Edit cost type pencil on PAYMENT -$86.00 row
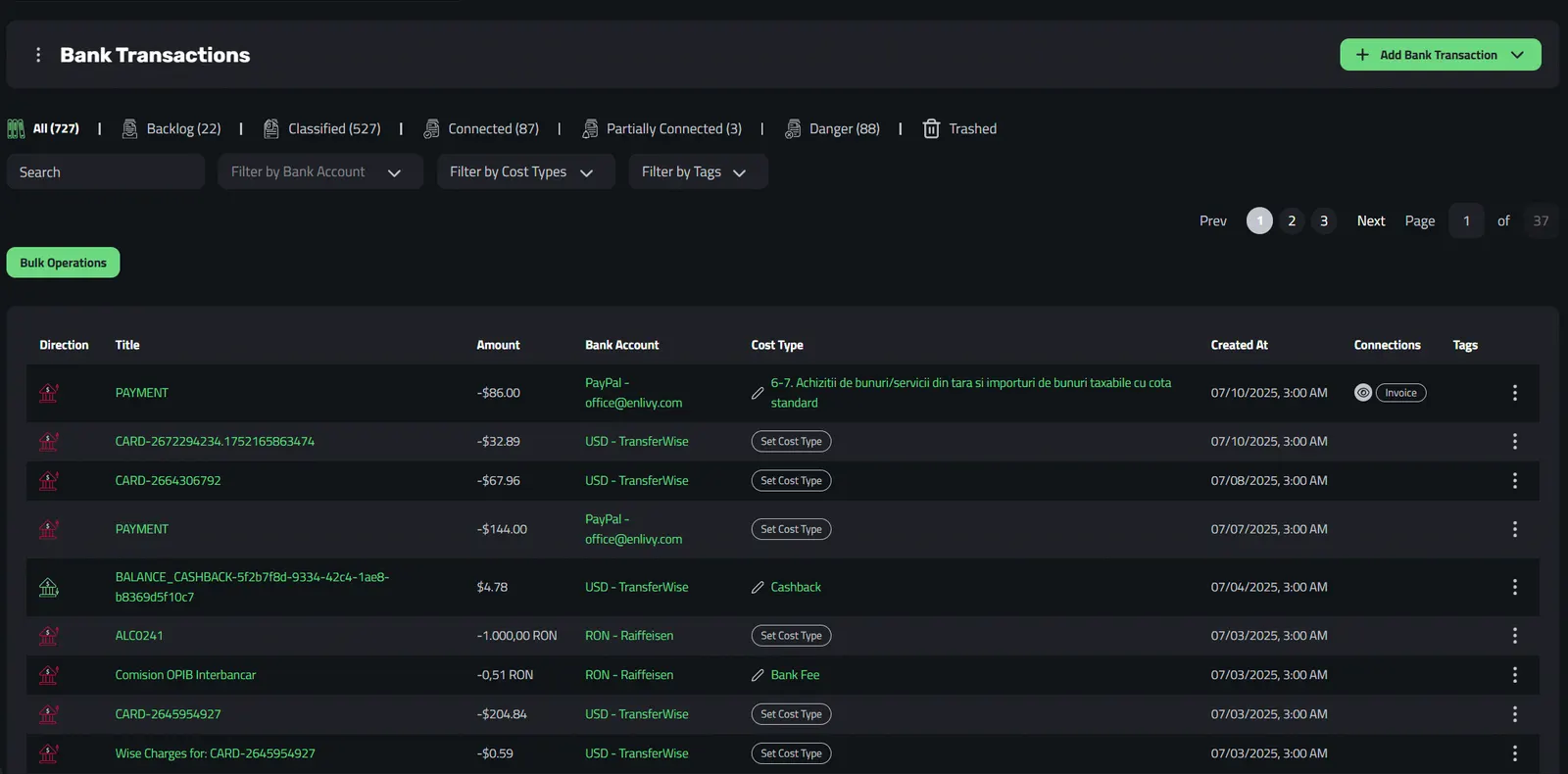The image size is (1568, 774). 758,393
